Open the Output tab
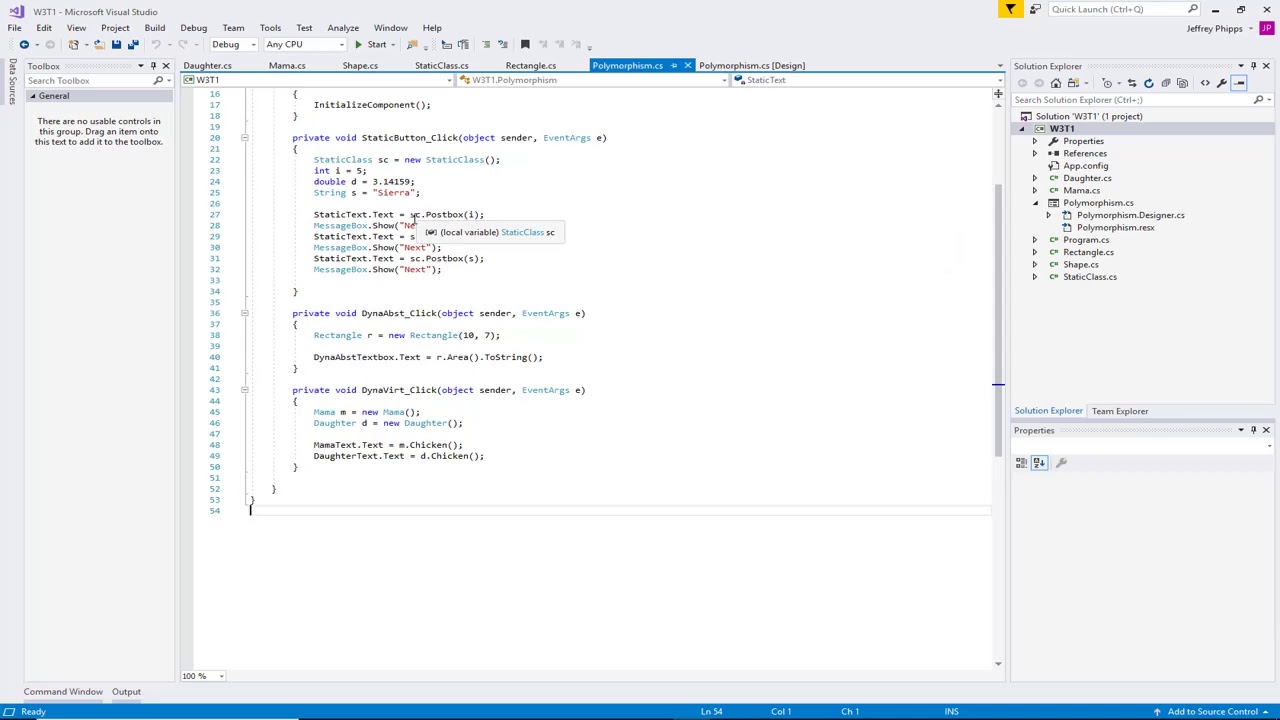Viewport: 1280px width, 720px height. 126,692
